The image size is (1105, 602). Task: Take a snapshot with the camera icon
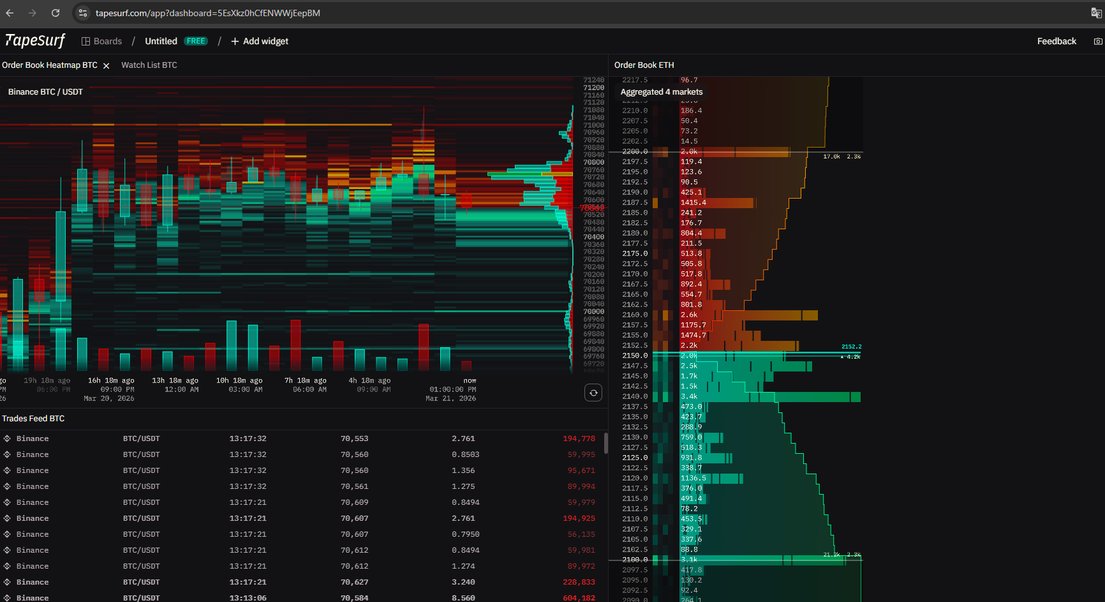coord(1098,42)
